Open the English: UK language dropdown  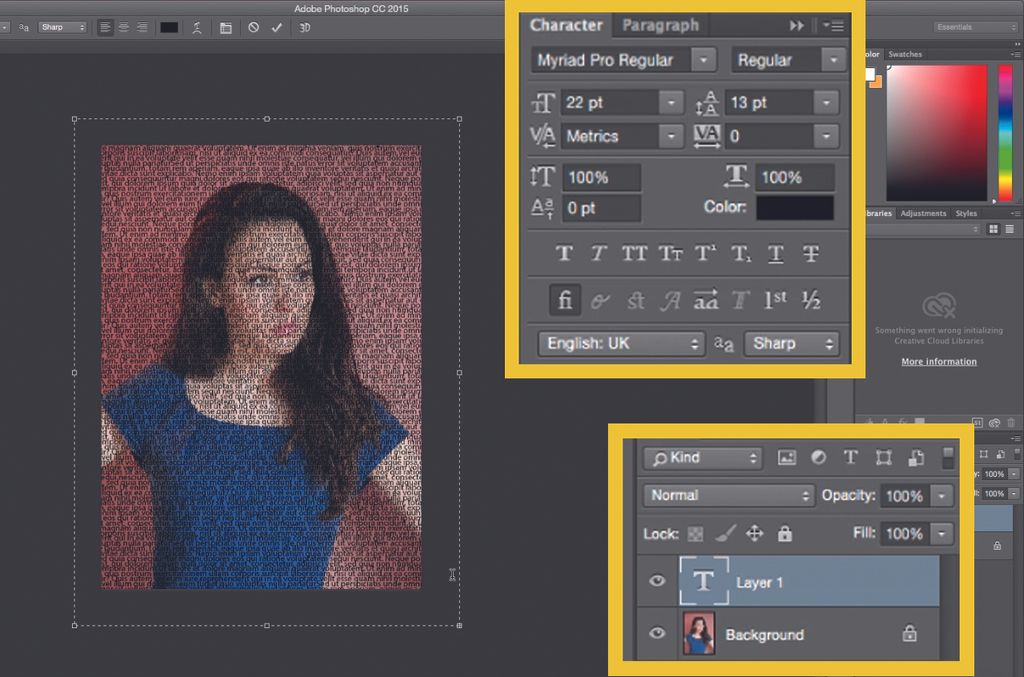tap(620, 343)
